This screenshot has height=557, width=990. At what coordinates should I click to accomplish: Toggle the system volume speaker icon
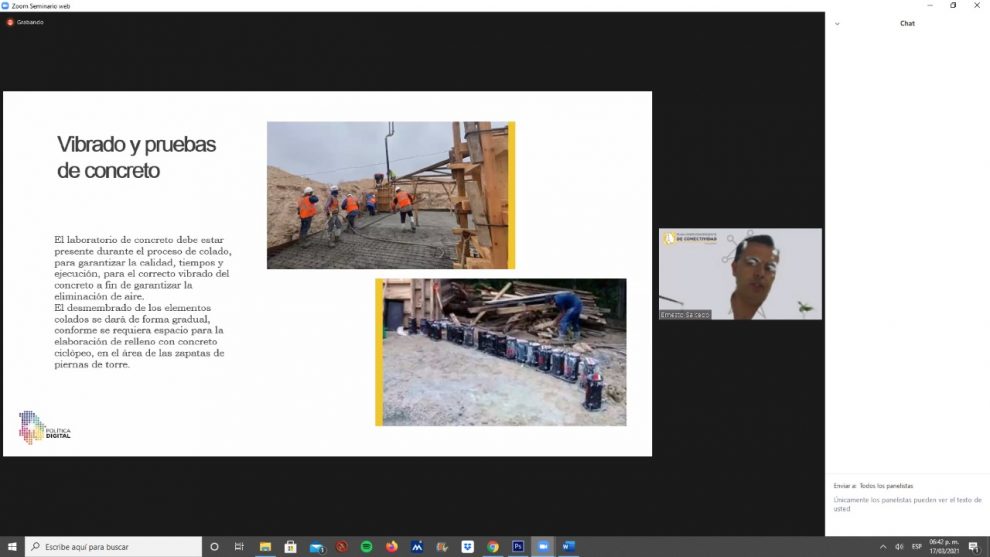(899, 547)
